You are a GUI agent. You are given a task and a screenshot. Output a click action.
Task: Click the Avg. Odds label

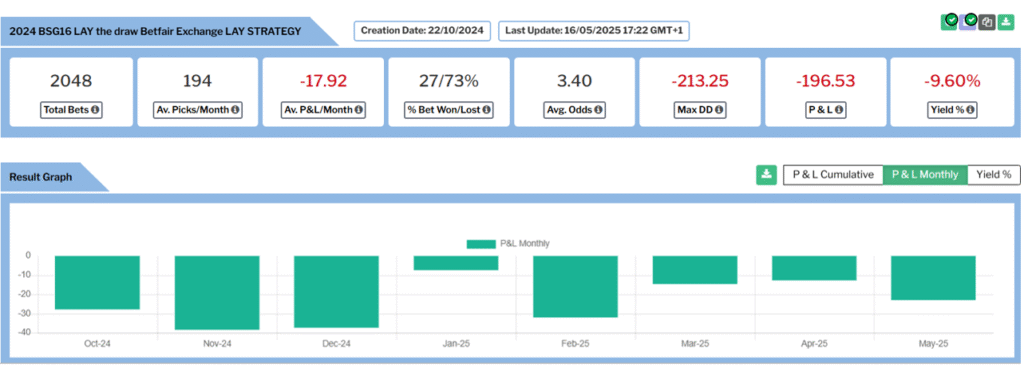click(x=575, y=110)
